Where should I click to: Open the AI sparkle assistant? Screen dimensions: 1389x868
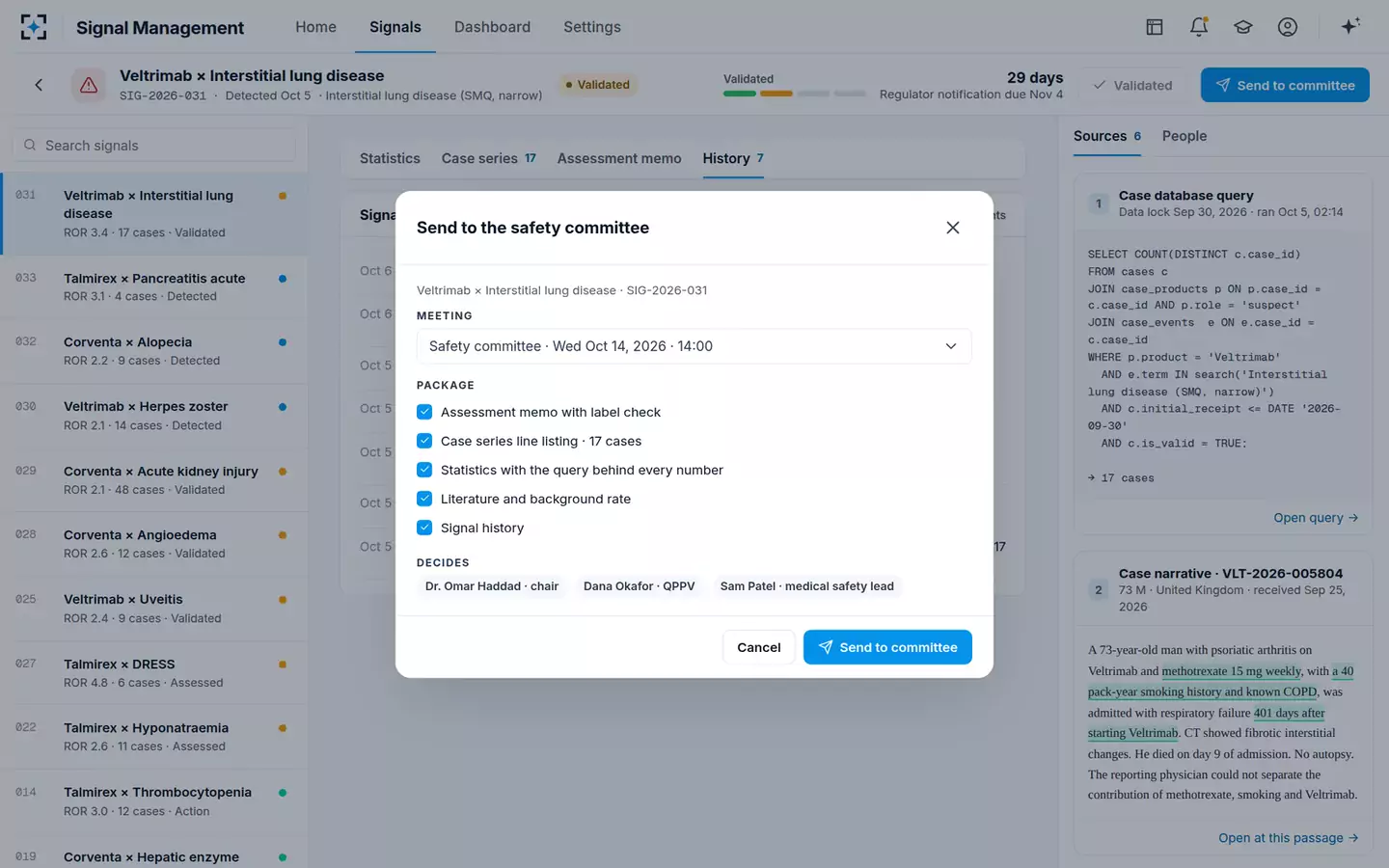(1350, 26)
